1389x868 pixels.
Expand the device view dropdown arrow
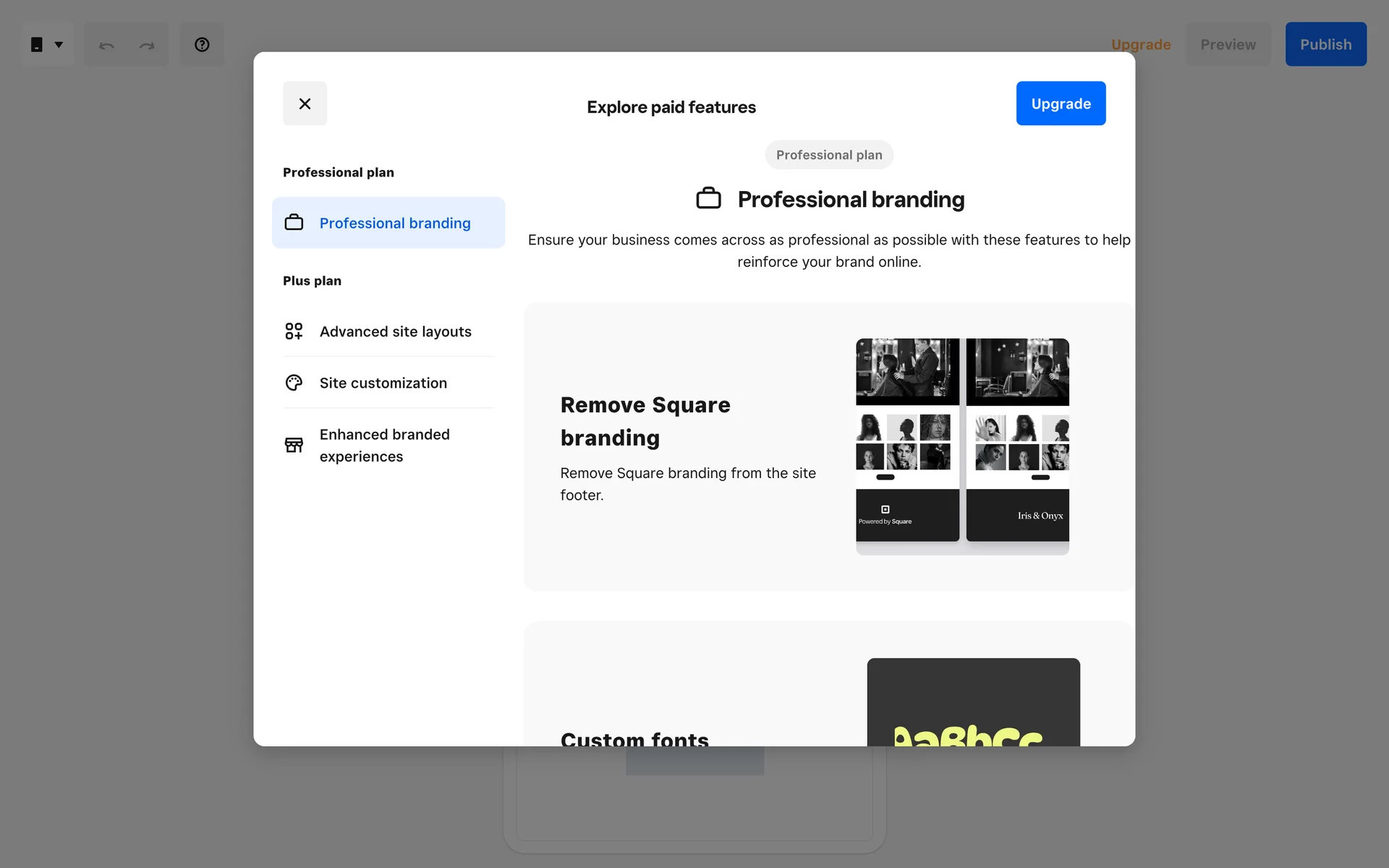(x=59, y=45)
